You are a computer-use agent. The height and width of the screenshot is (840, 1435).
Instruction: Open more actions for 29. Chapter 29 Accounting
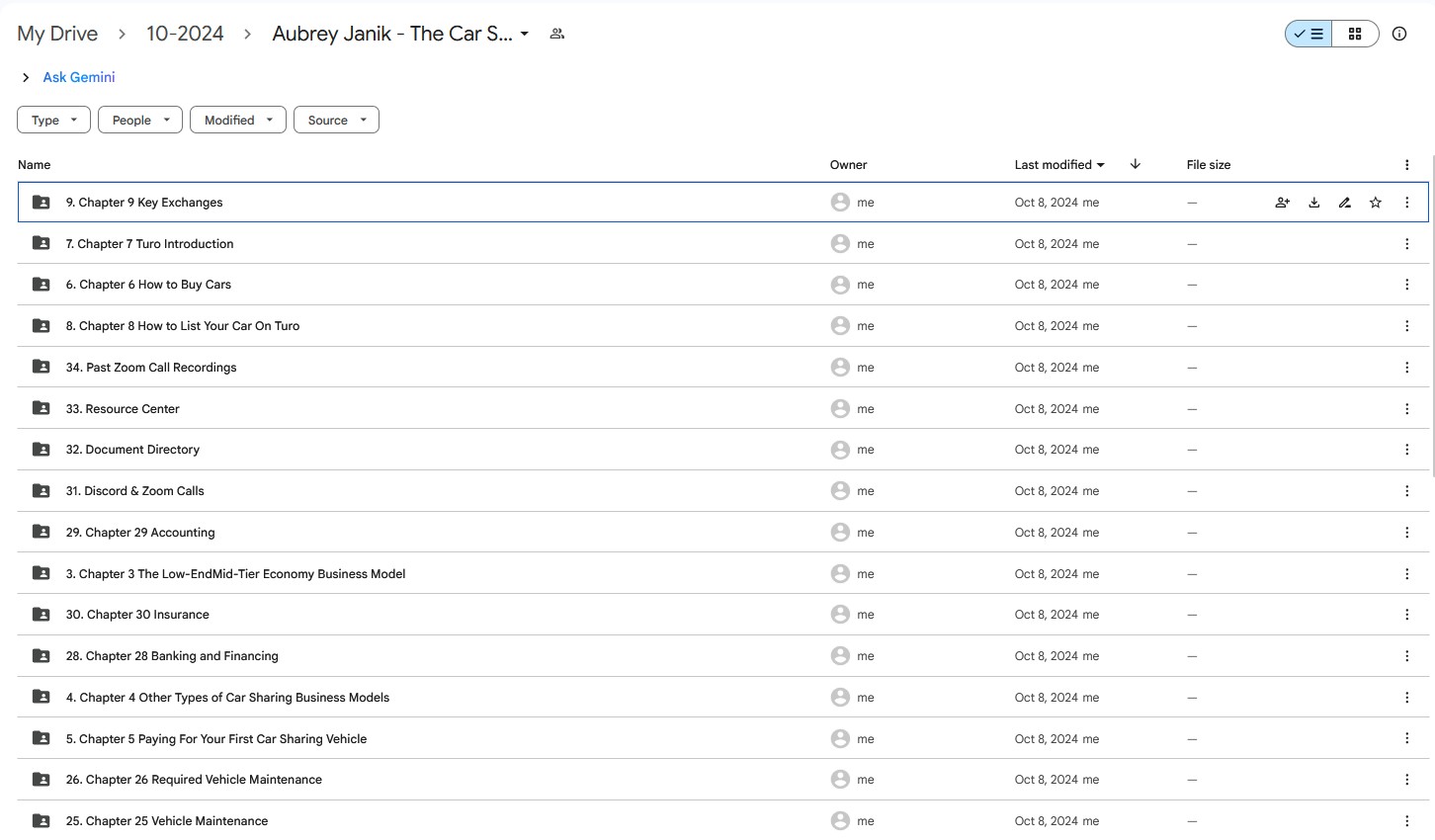click(1406, 533)
